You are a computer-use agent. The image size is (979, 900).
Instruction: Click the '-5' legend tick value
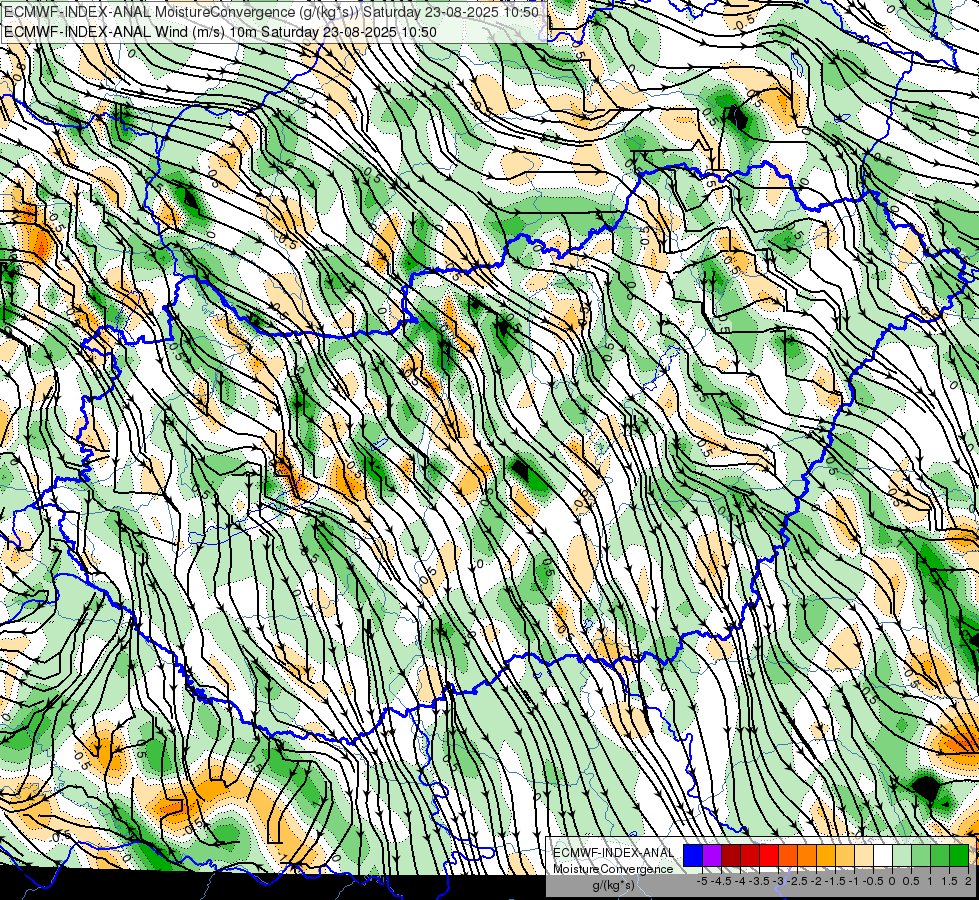702,881
